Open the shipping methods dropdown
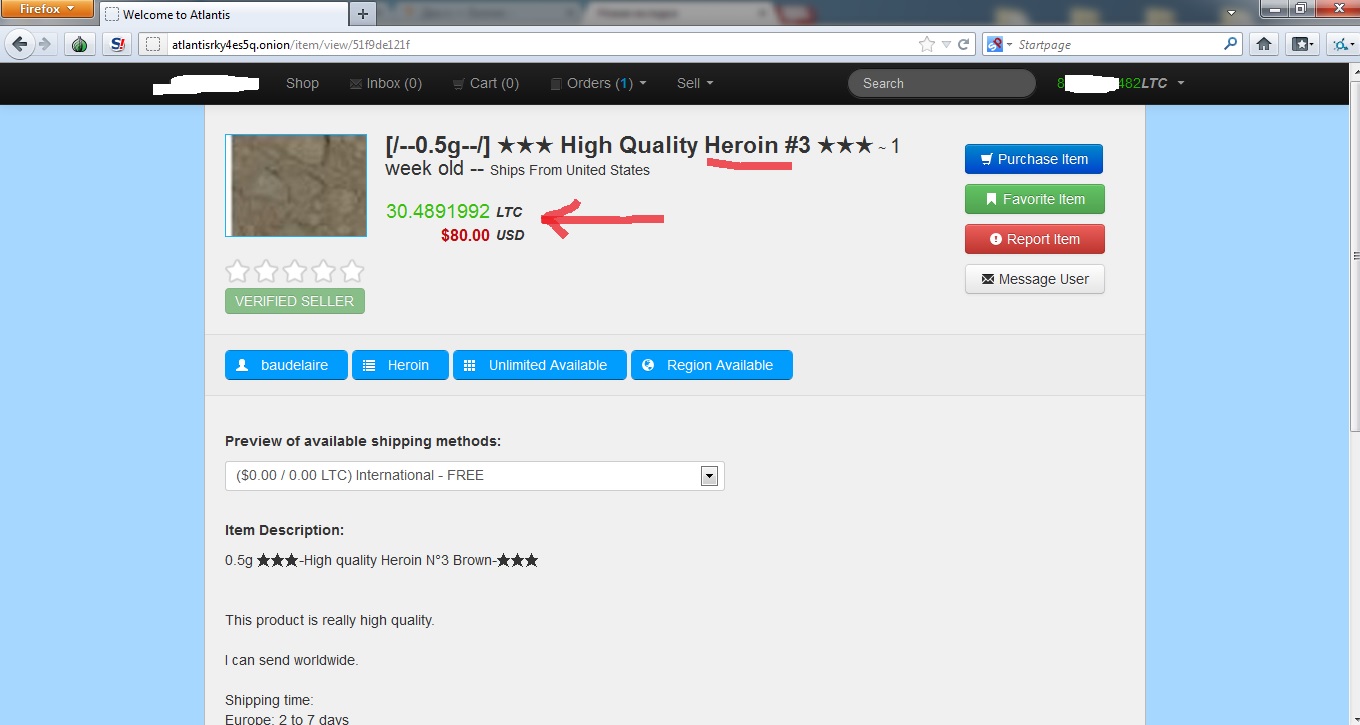The height and width of the screenshot is (725, 1360). pyautogui.click(x=709, y=476)
